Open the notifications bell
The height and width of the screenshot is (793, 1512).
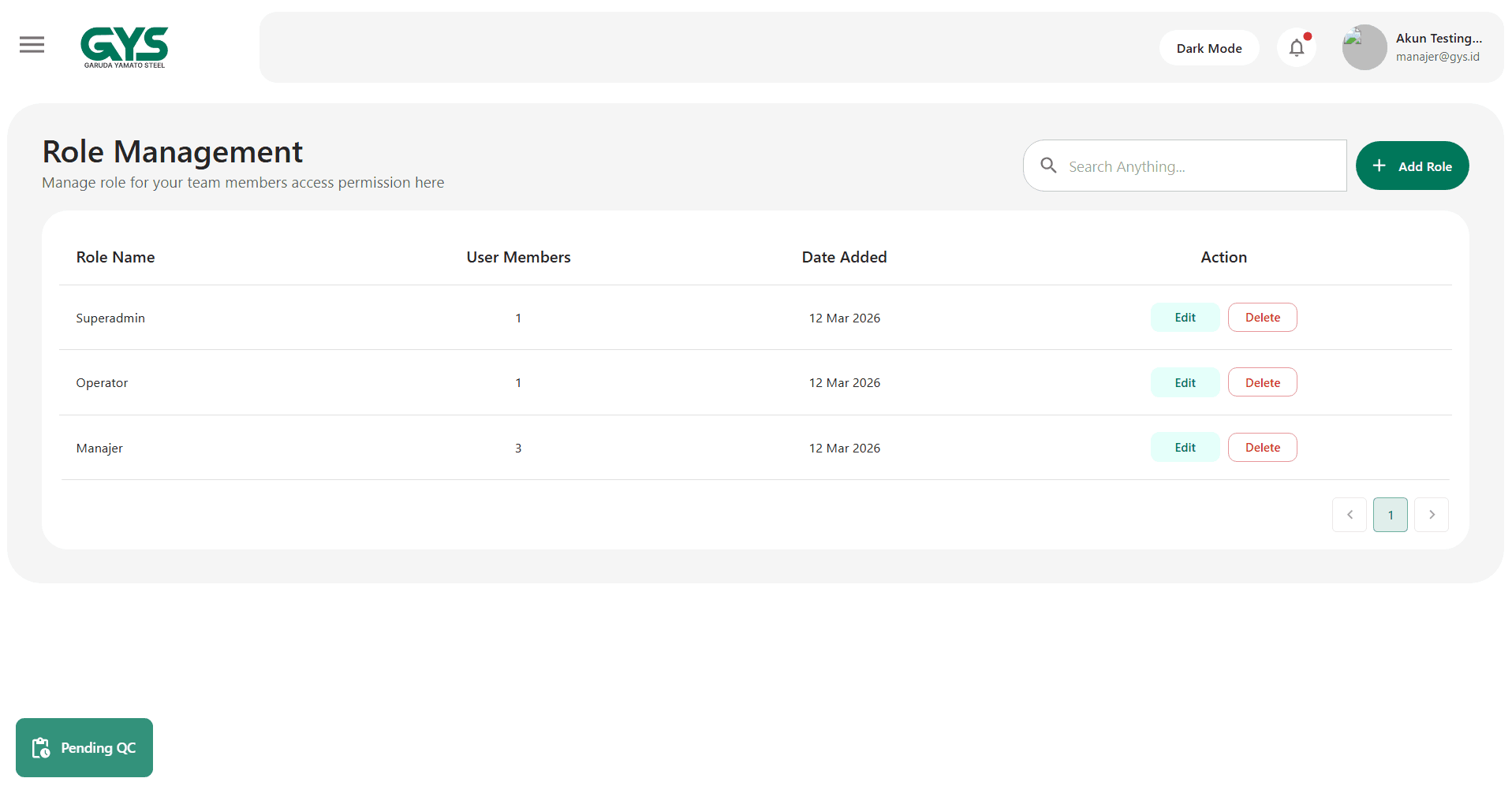click(1296, 48)
